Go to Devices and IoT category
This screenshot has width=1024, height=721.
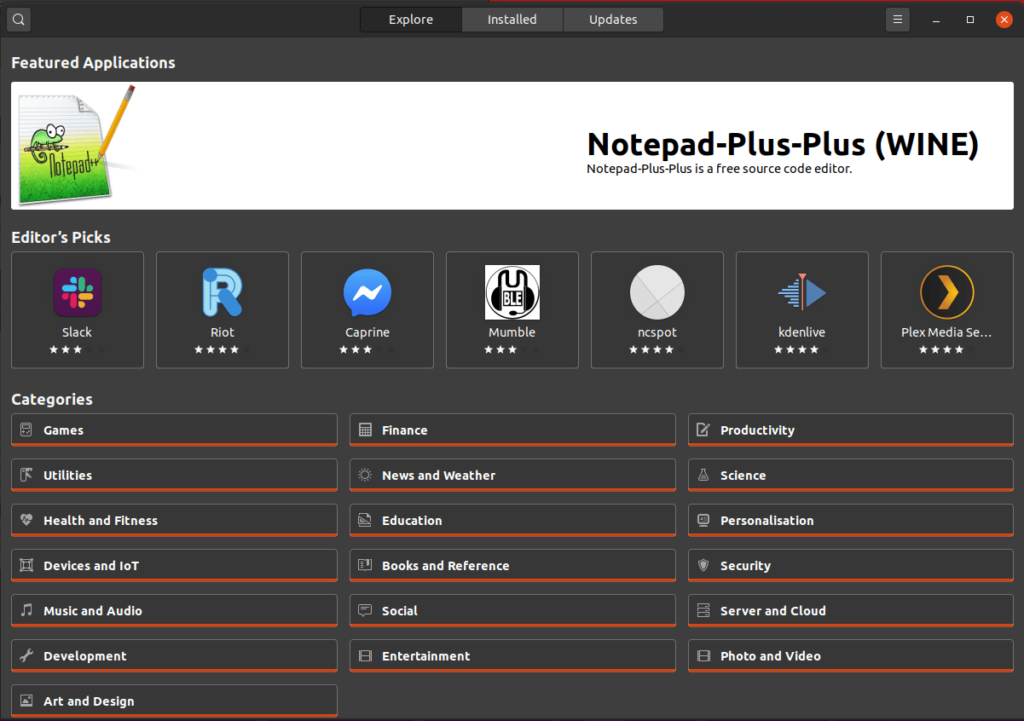coord(174,565)
